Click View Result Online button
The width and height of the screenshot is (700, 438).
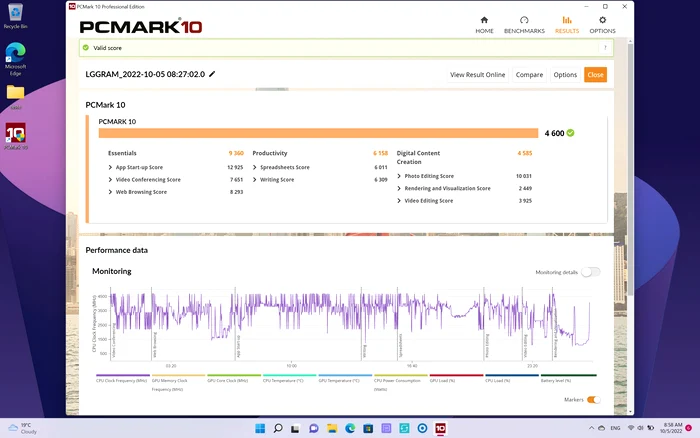click(477, 75)
